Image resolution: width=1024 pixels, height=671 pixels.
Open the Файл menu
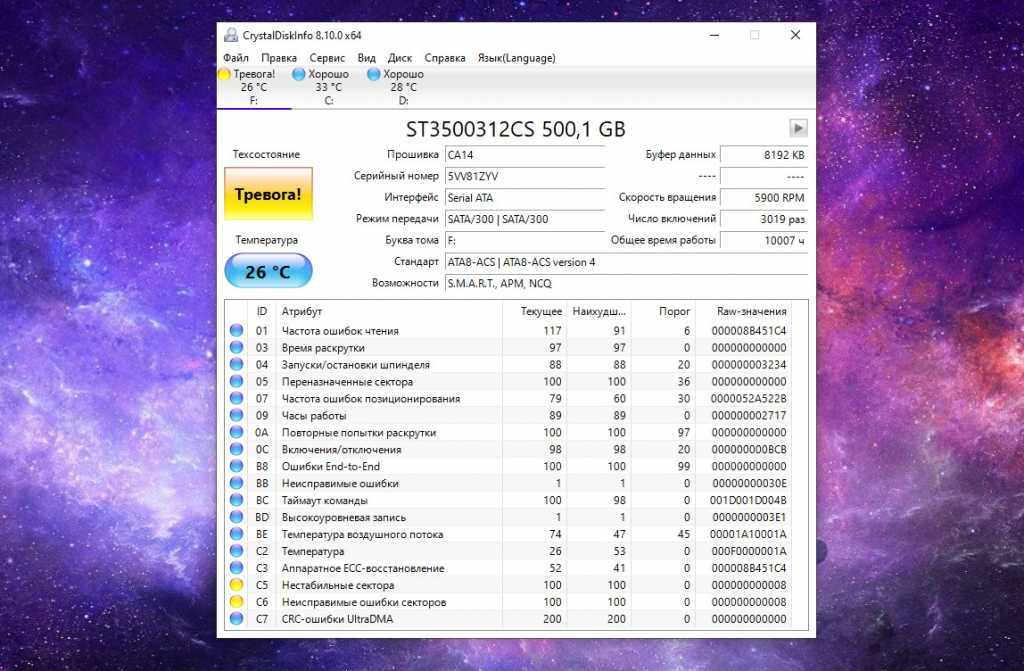click(237, 58)
